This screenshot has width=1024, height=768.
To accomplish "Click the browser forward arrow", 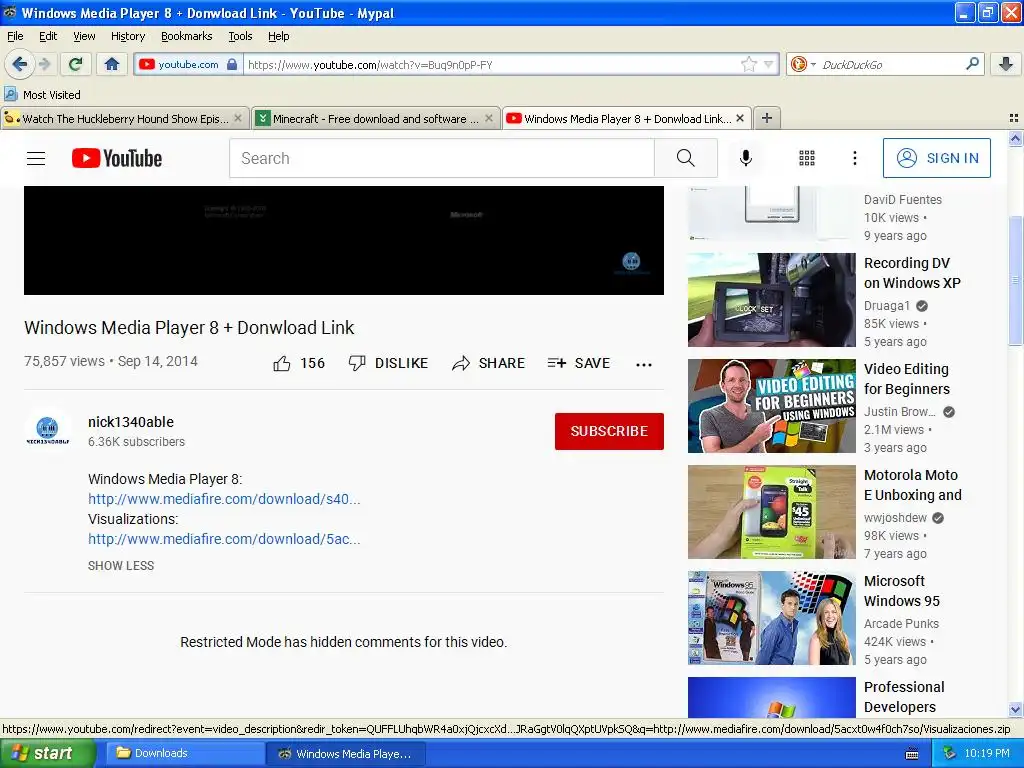I will click(x=44, y=64).
